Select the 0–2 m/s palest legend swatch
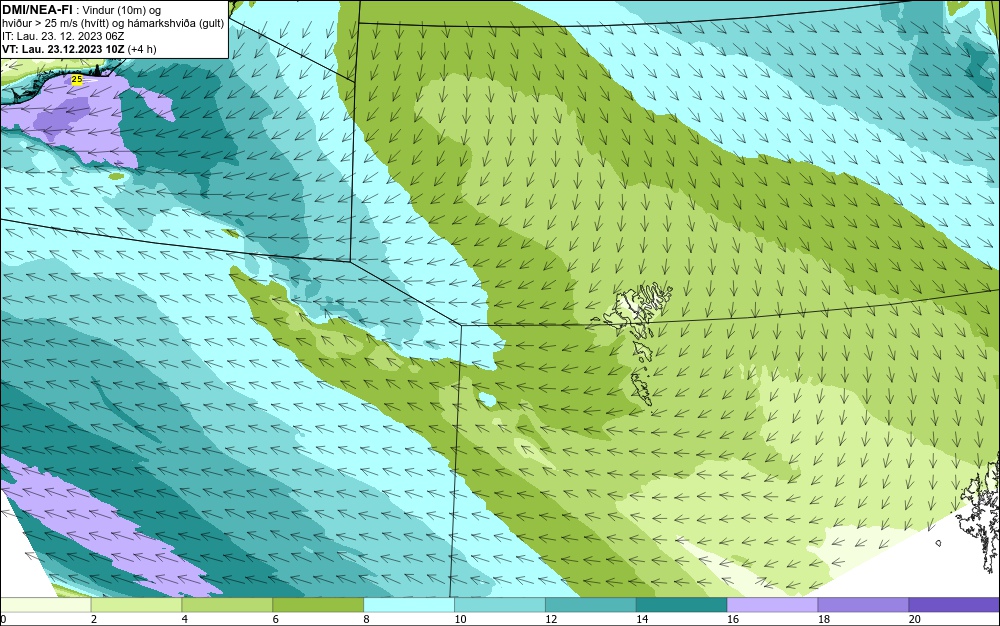Image resolution: width=1000 pixels, height=626 pixels. point(45,605)
